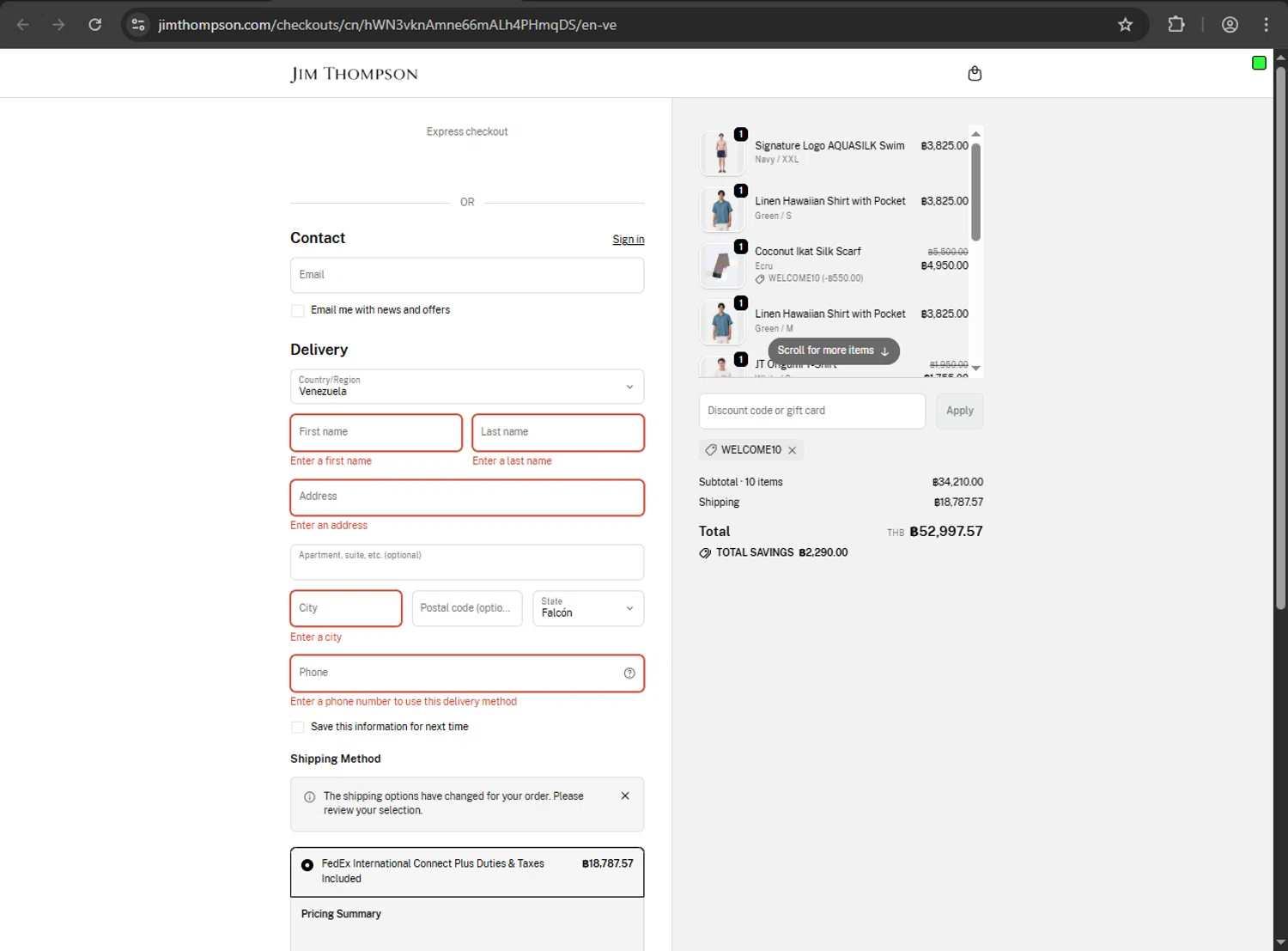Open the Country/Region dropdown showing Venezuela
This screenshot has height=951, width=1288.
(x=467, y=387)
